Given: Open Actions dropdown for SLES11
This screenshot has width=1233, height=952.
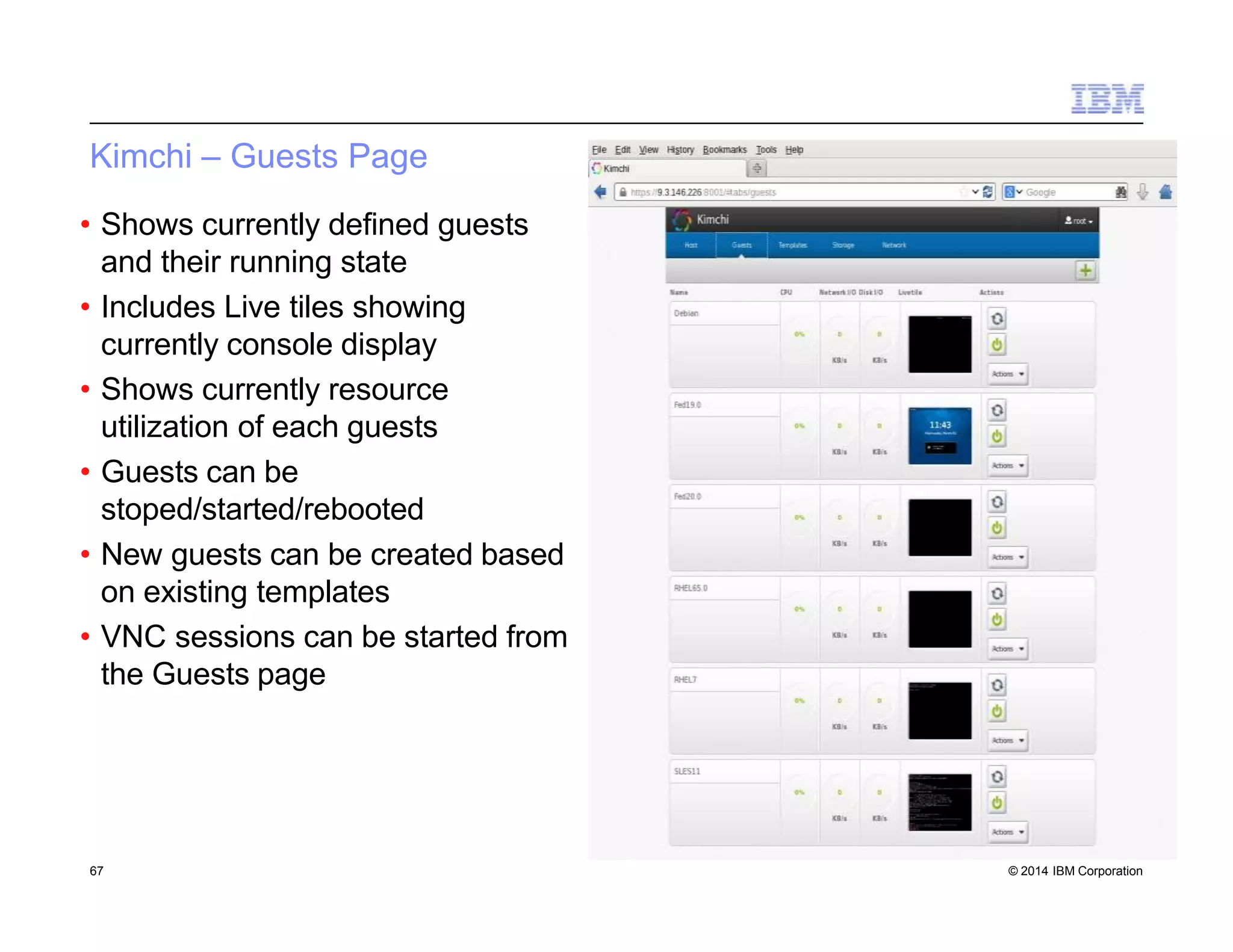Looking at the screenshot, I should (x=1007, y=832).
